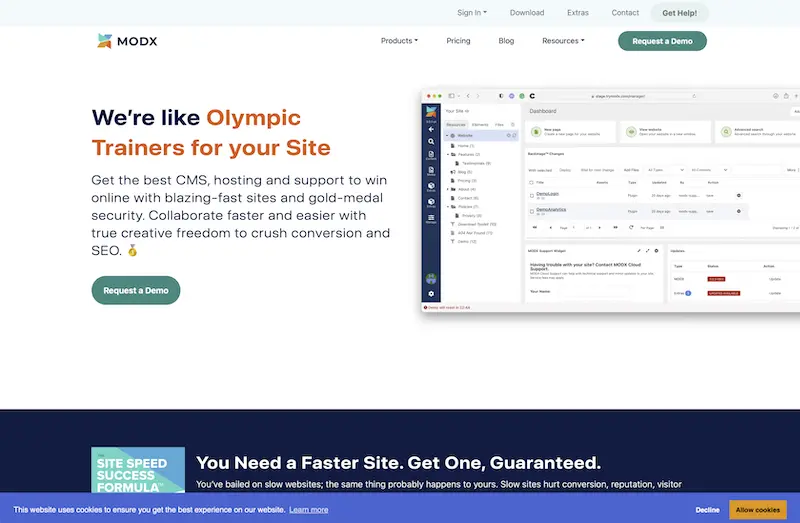This screenshot has width=800, height=523.
Task: Click the pencil icon in the MODX Support Widget
Action: click(x=639, y=251)
